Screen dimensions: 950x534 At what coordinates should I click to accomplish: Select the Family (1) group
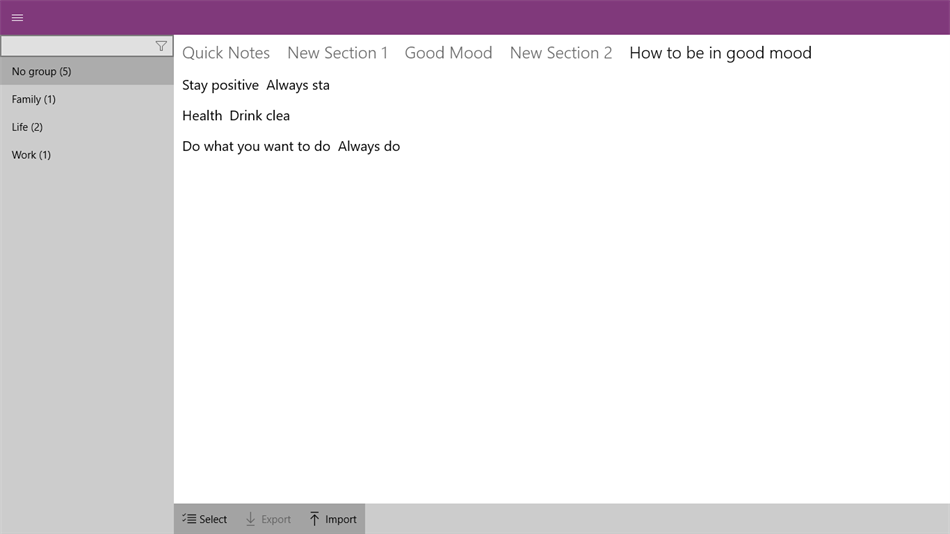pyautogui.click(x=87, y=99)
